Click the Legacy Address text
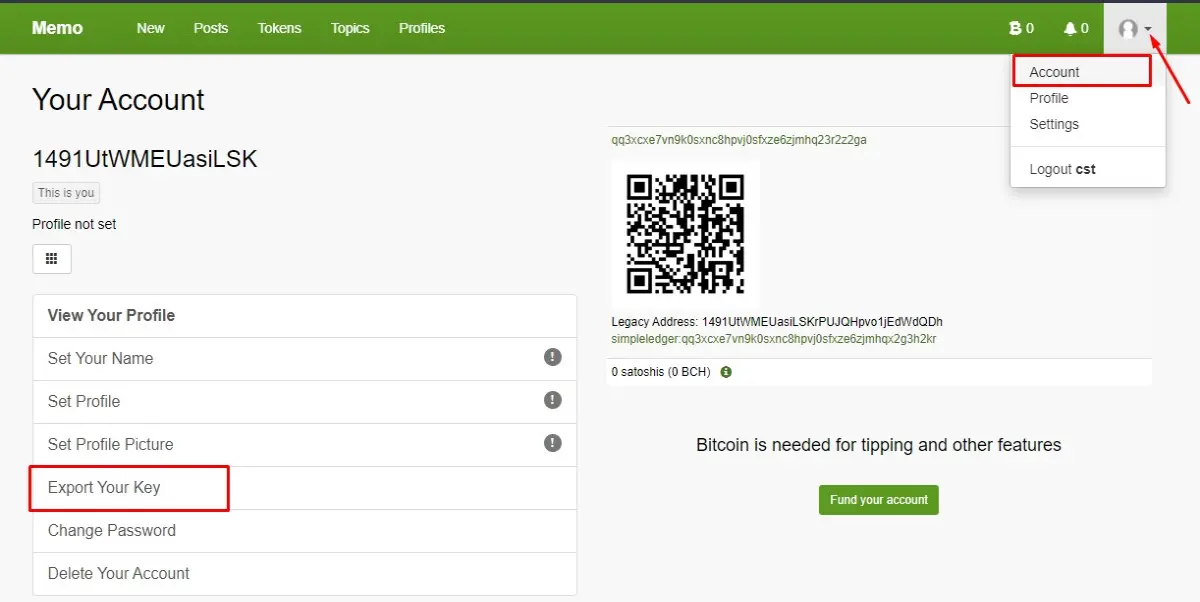 [x=777, y=322]
